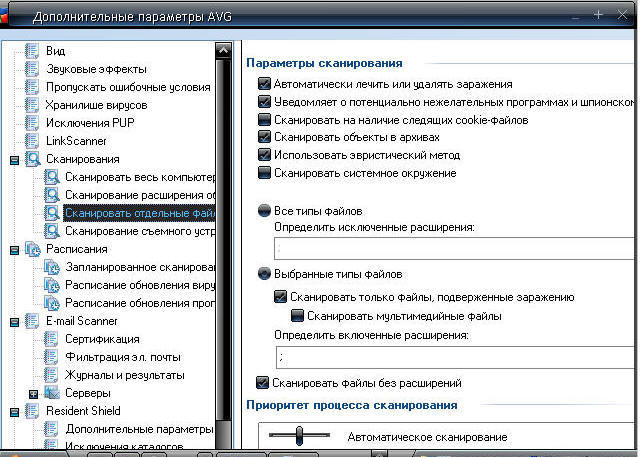640x457 pixels.
Task: Select the Все типы файлов radio button
Action: pyautogui.click(x=264, y=211)
